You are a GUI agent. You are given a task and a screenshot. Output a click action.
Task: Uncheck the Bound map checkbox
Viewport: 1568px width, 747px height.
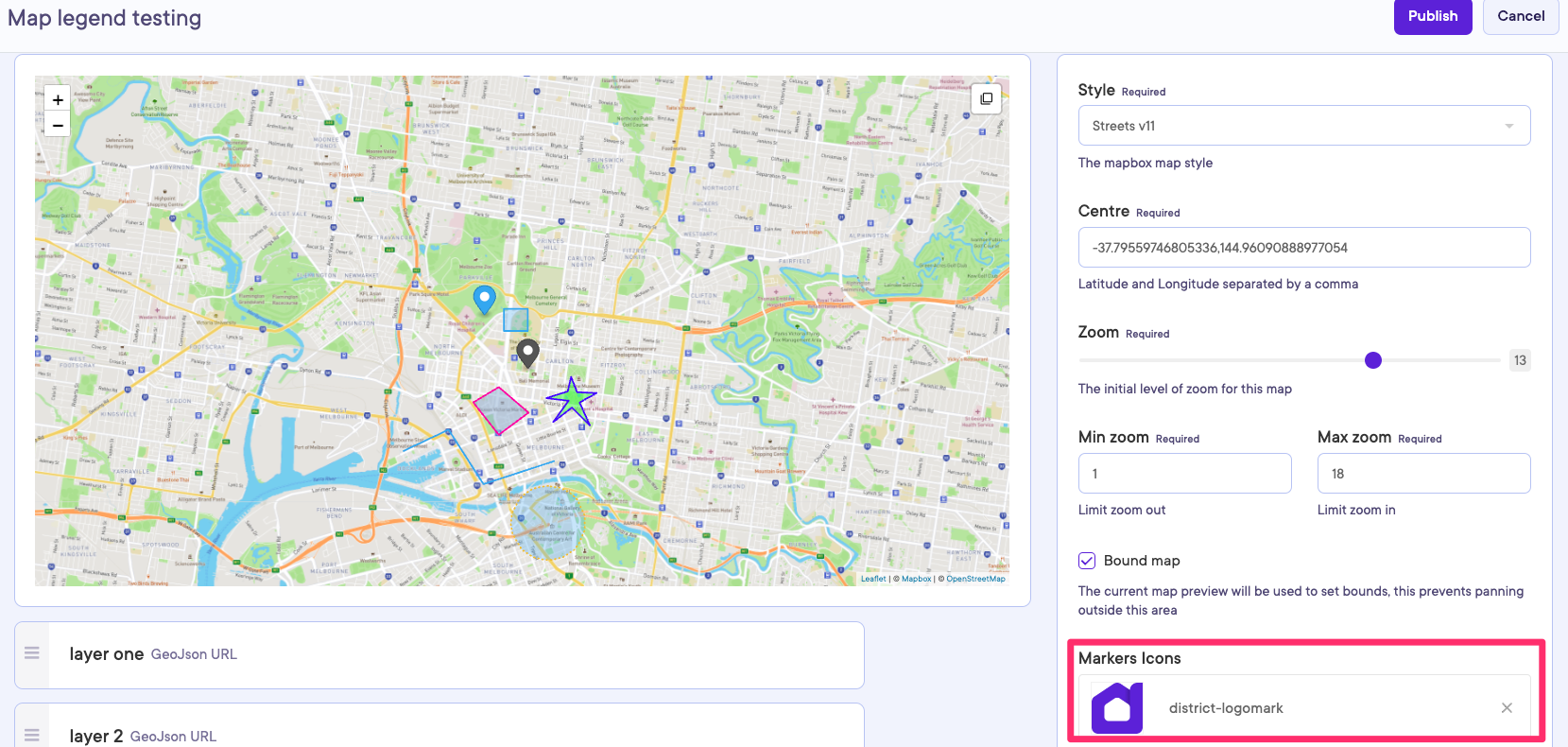1087,561
